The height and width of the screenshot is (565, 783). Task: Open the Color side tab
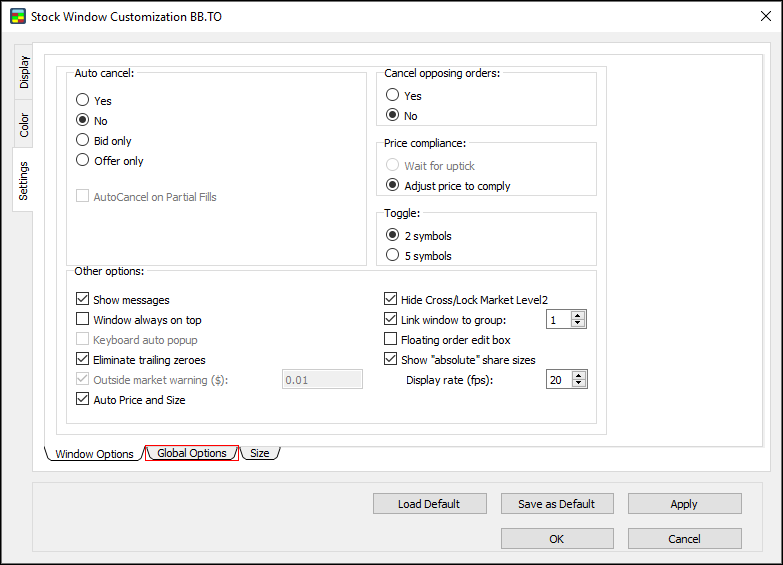click(x=24, y=125)
